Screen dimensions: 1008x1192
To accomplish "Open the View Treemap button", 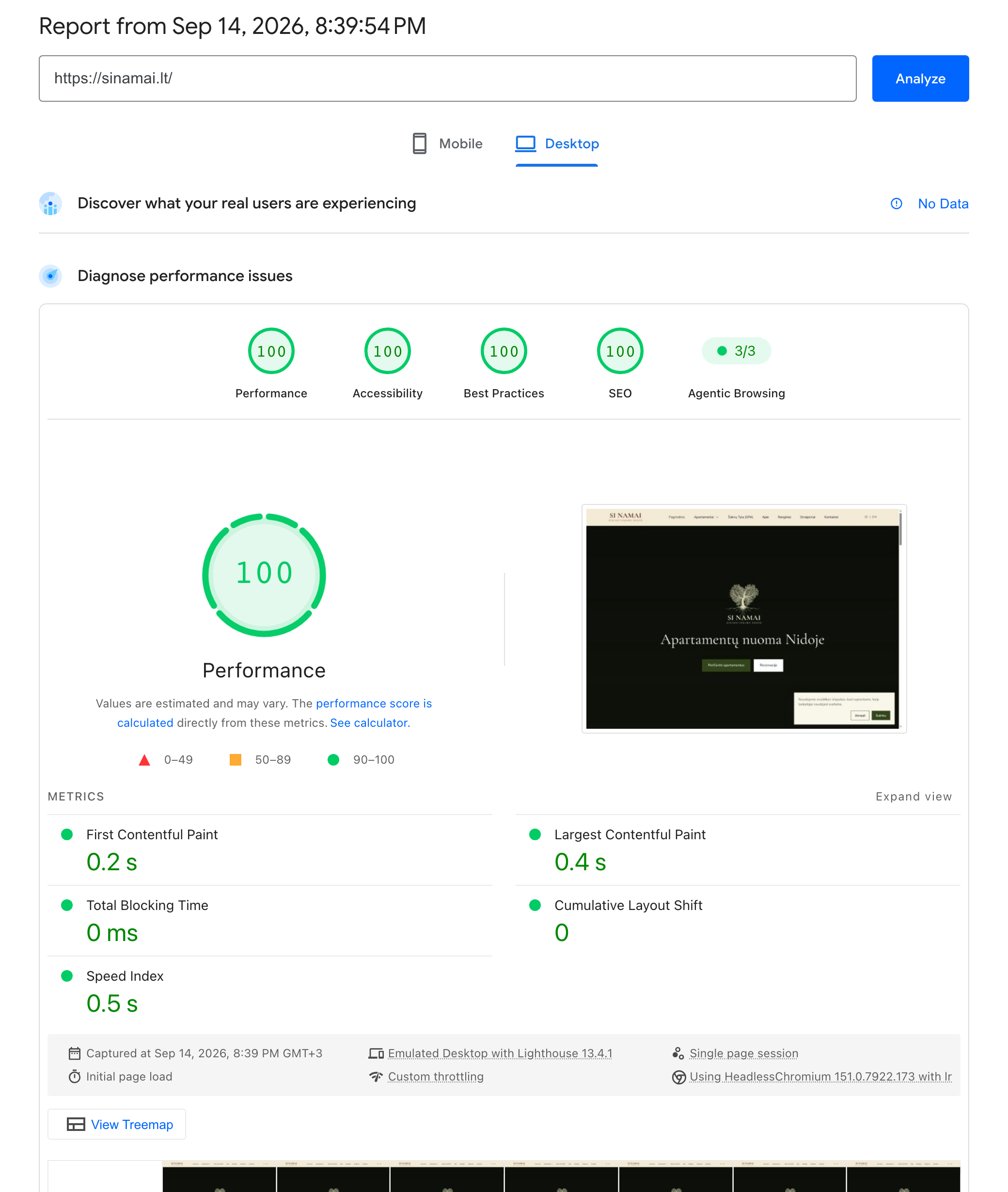I will (x=117, y=1124).
